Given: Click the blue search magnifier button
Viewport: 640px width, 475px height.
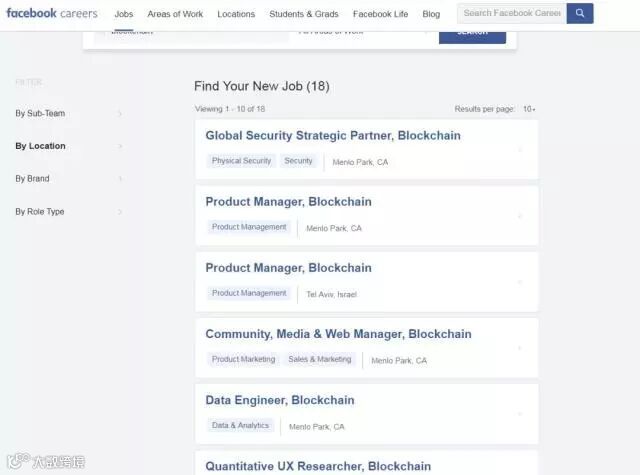Looking at the screenshot, I should click(x=580, y=13).
